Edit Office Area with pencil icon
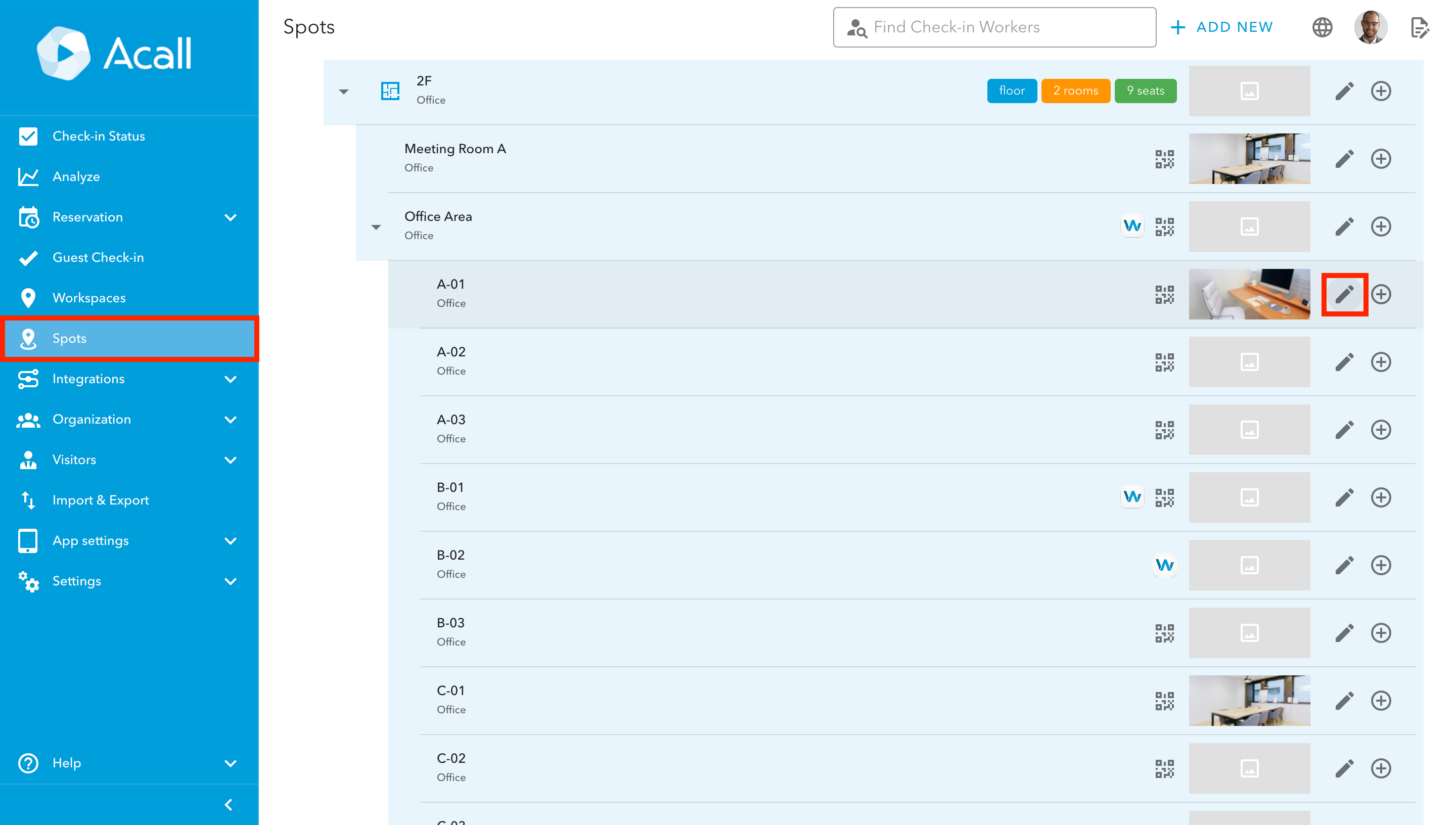The image size is (1456, 825). click(1344, 226)
